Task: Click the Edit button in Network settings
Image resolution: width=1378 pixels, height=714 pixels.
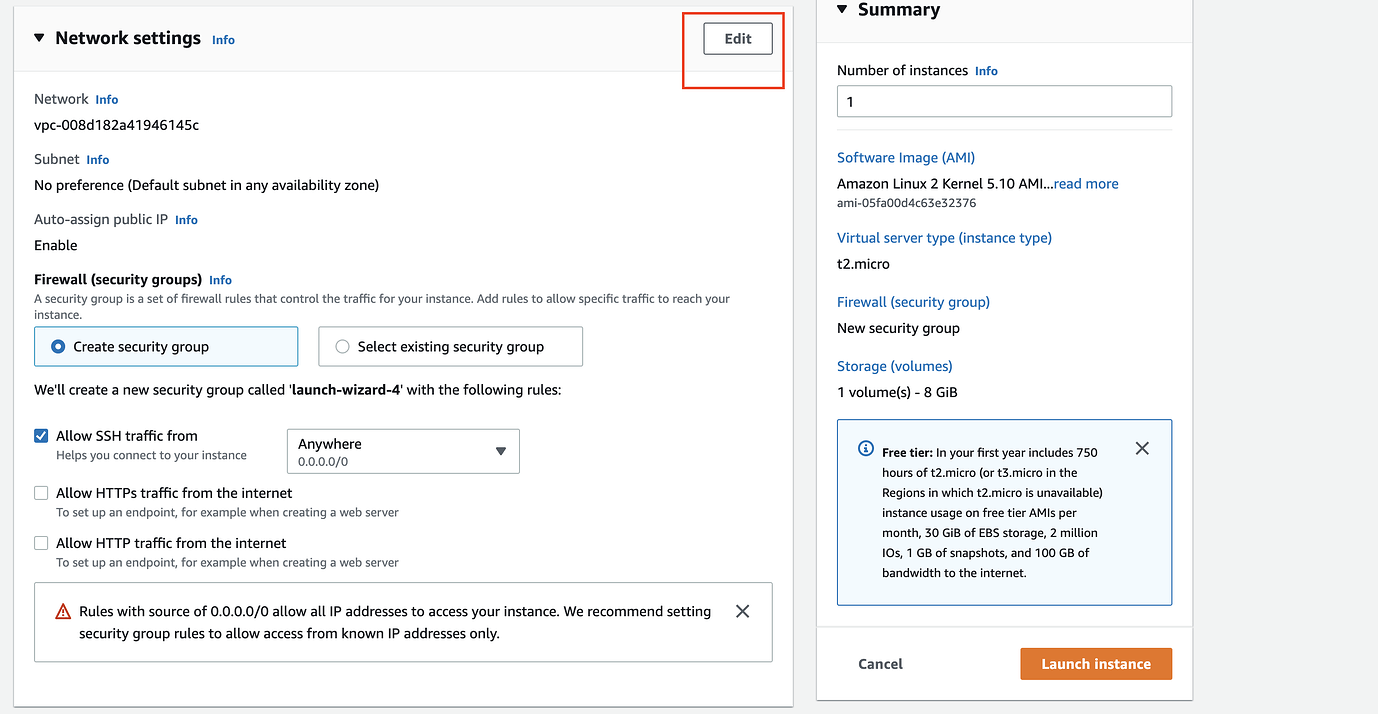Action: coord(738,39)
